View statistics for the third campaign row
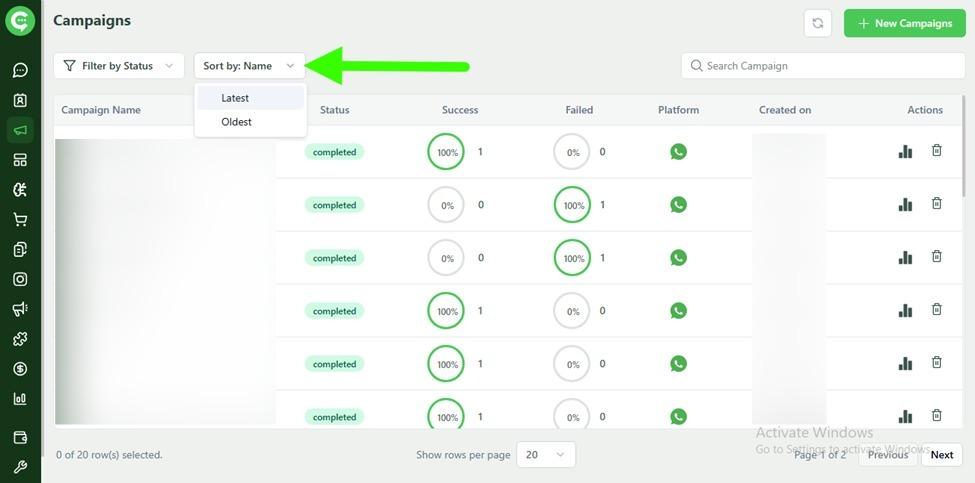Screen dimensions: 975x483 (x=905, y=257)
